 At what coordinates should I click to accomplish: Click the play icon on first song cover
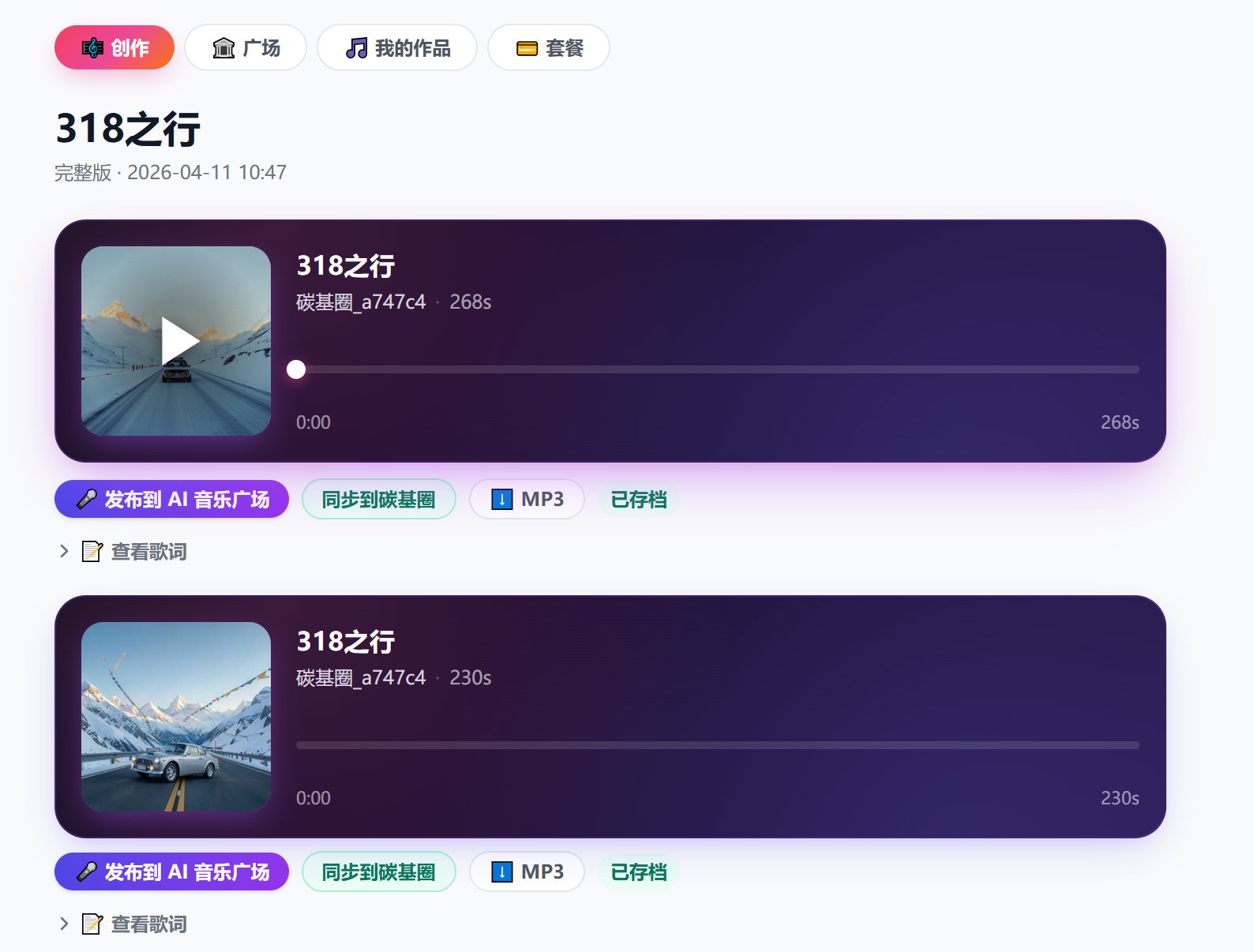pos(179,341)
